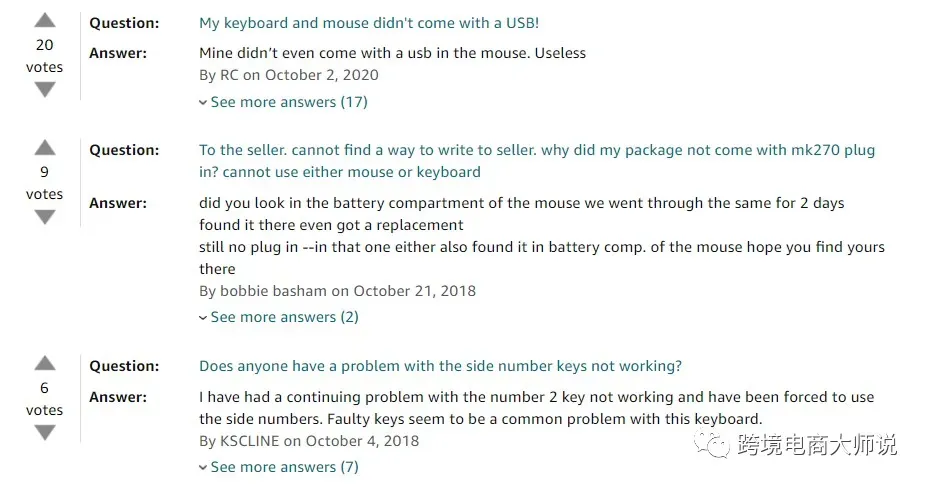The width and height of the screenshot is (927, 485).
Task: Upvote the mk270 plug question
Action: (x=45, y=148)
